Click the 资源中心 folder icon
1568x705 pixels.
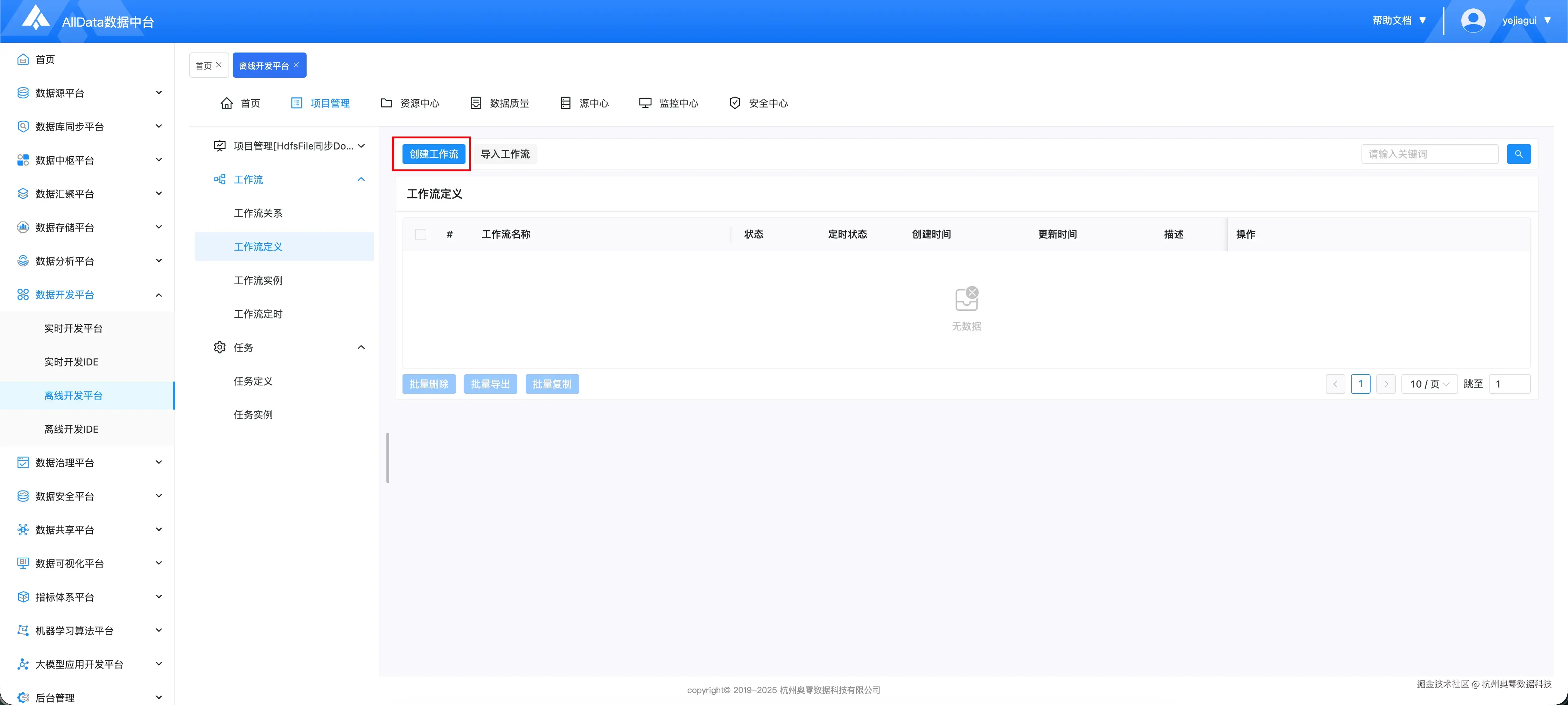[386, 103]
